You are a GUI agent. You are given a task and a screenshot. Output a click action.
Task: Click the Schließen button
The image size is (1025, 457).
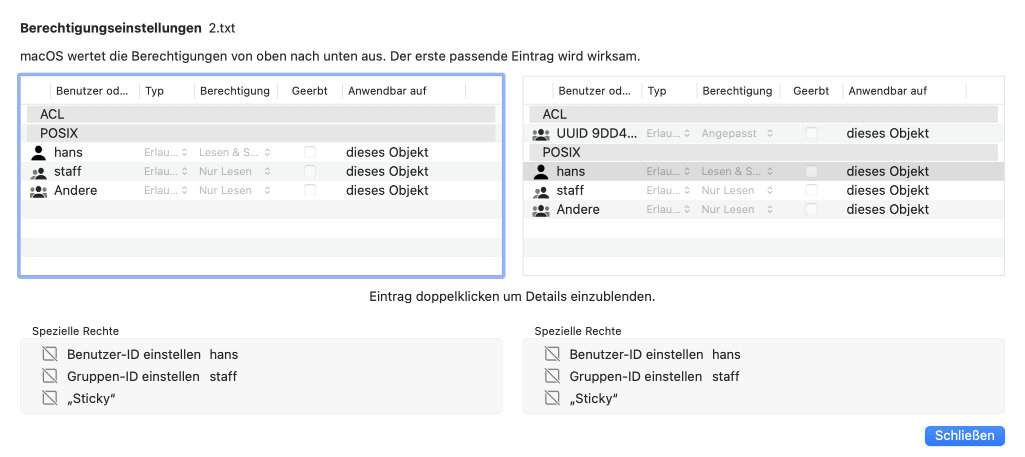964,435
